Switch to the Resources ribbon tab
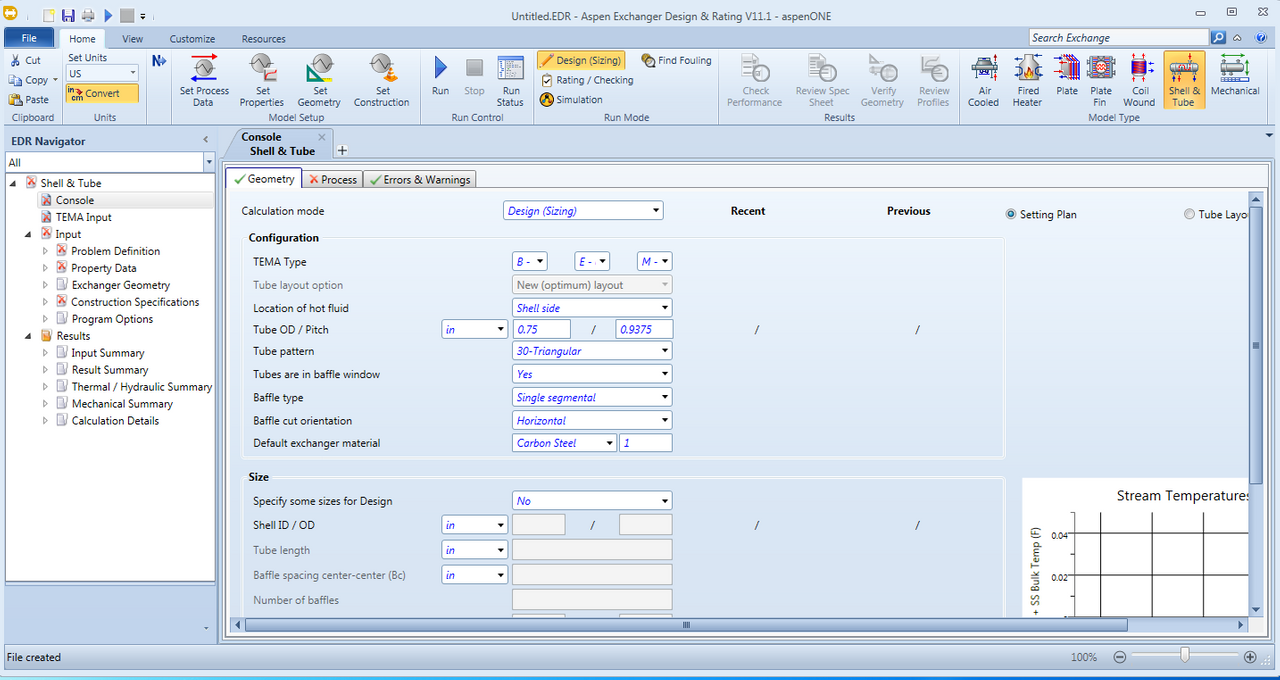Viewport: 1280px width, 680px height. coord(264,39)
